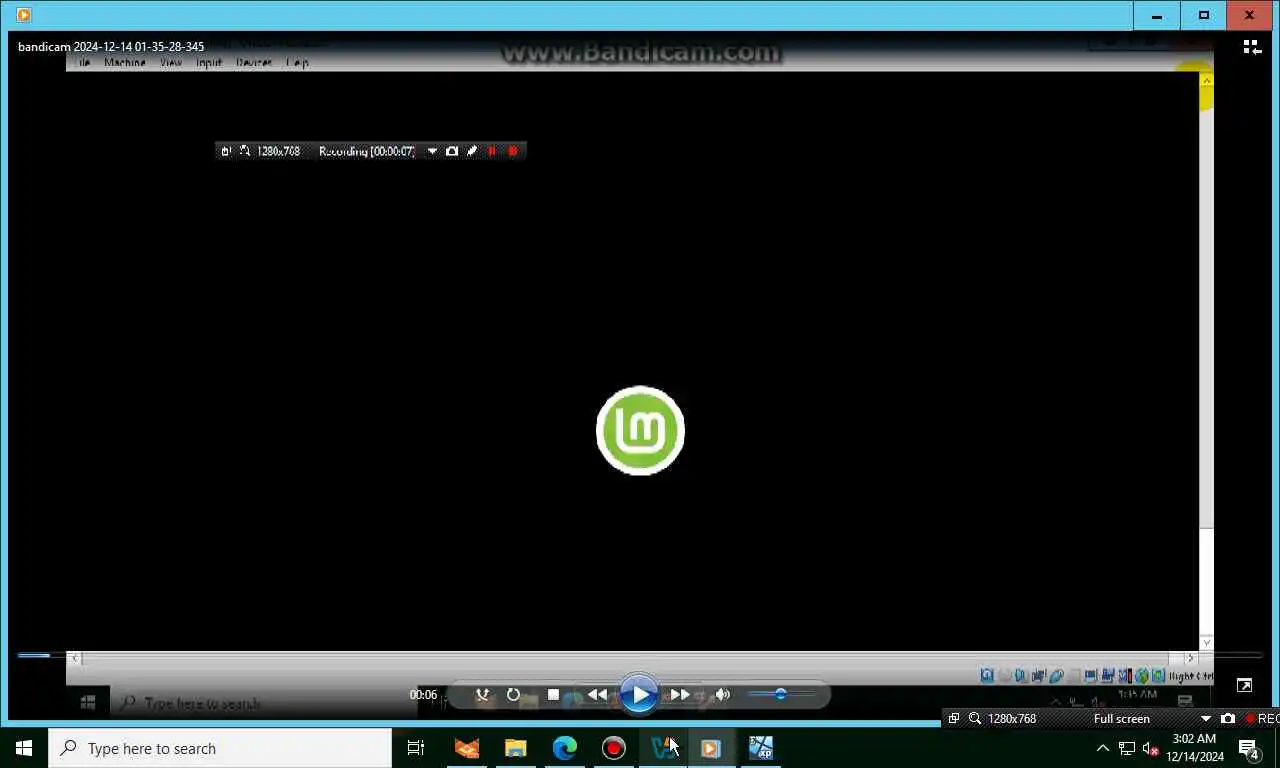The width and height of the screenshot is (1280, 768).
Task: Click the media player title bar icon
Action: pyautogui.click(x=23, y=15)
